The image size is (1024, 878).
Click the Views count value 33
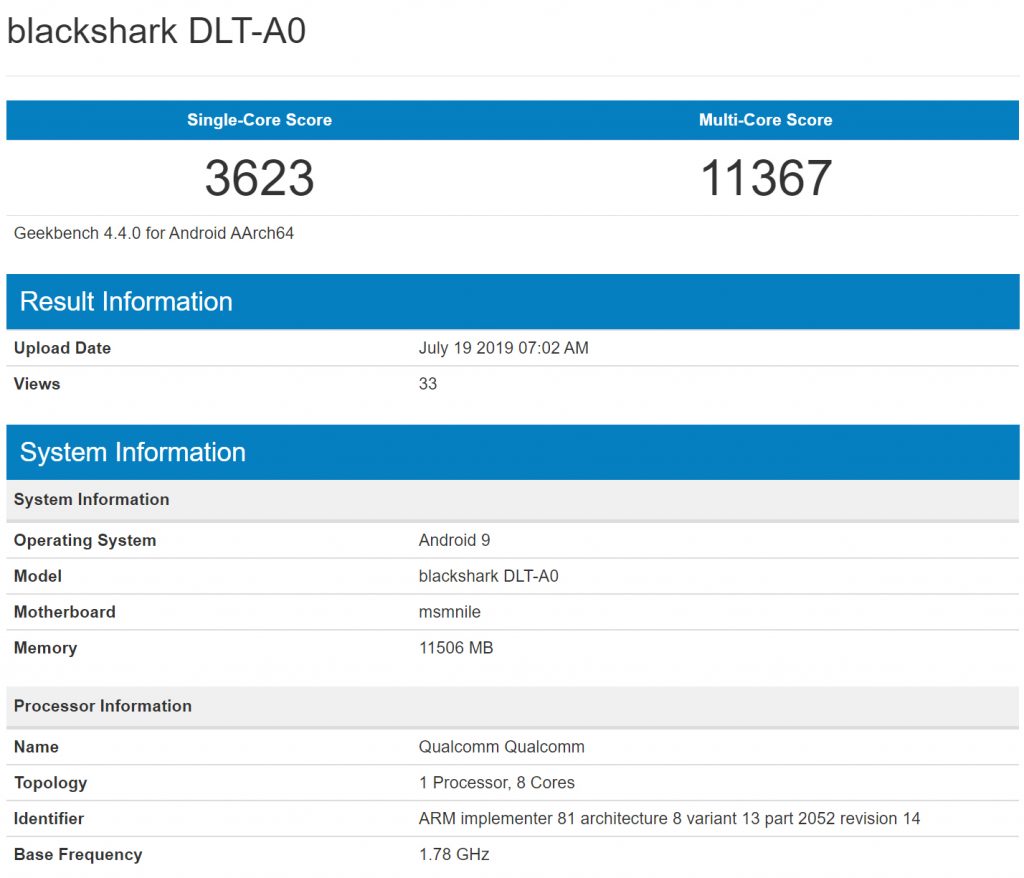pyautogui.click(x=428, y=384)
